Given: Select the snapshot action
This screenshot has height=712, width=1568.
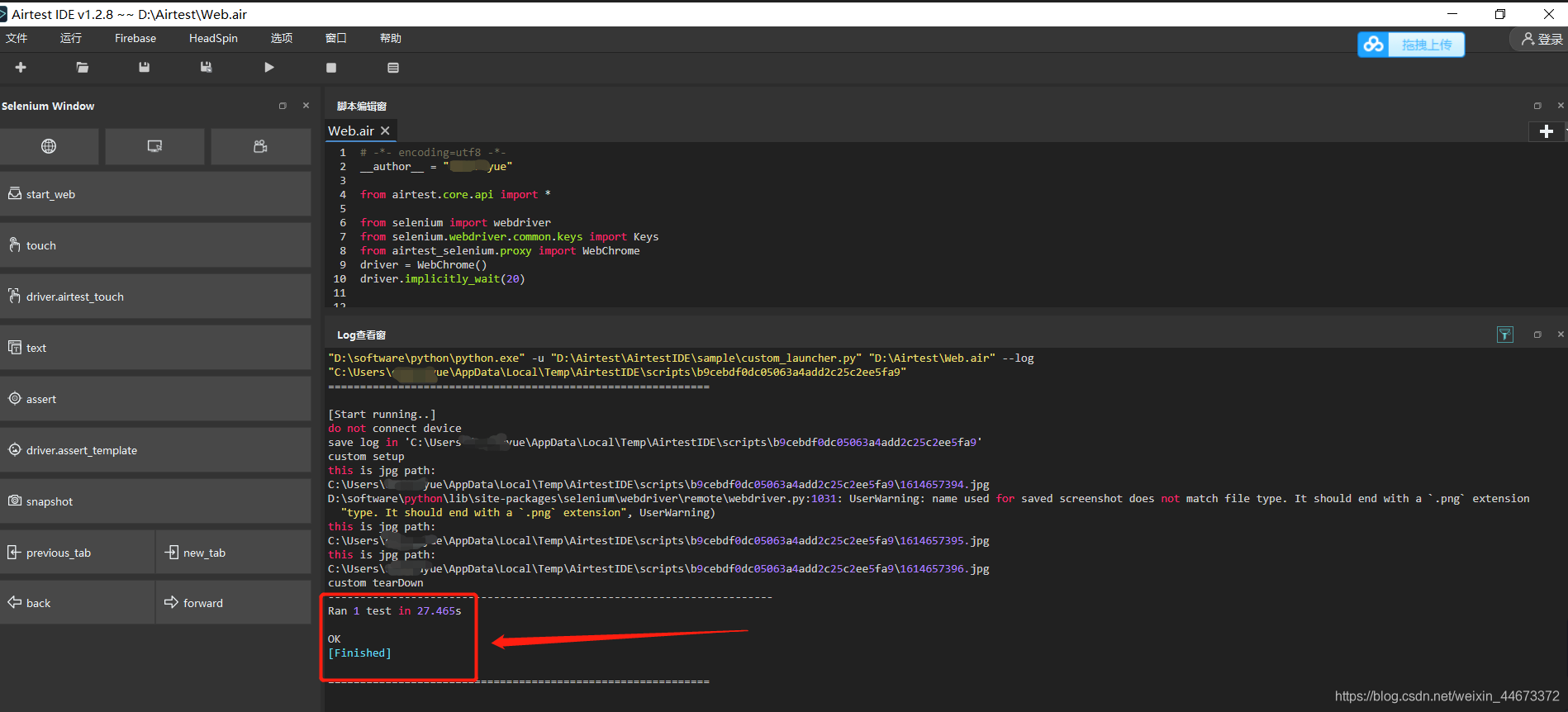Looking at the screenshot, I should (155, 501).
